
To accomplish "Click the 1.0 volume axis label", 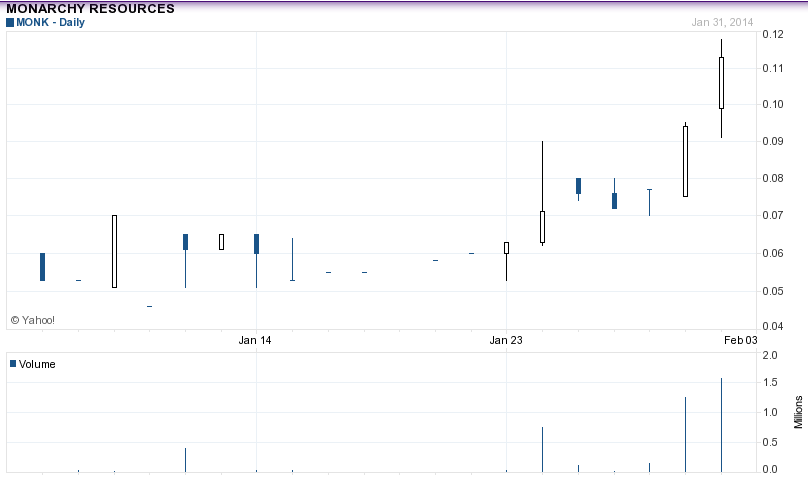I will (770, 412).
